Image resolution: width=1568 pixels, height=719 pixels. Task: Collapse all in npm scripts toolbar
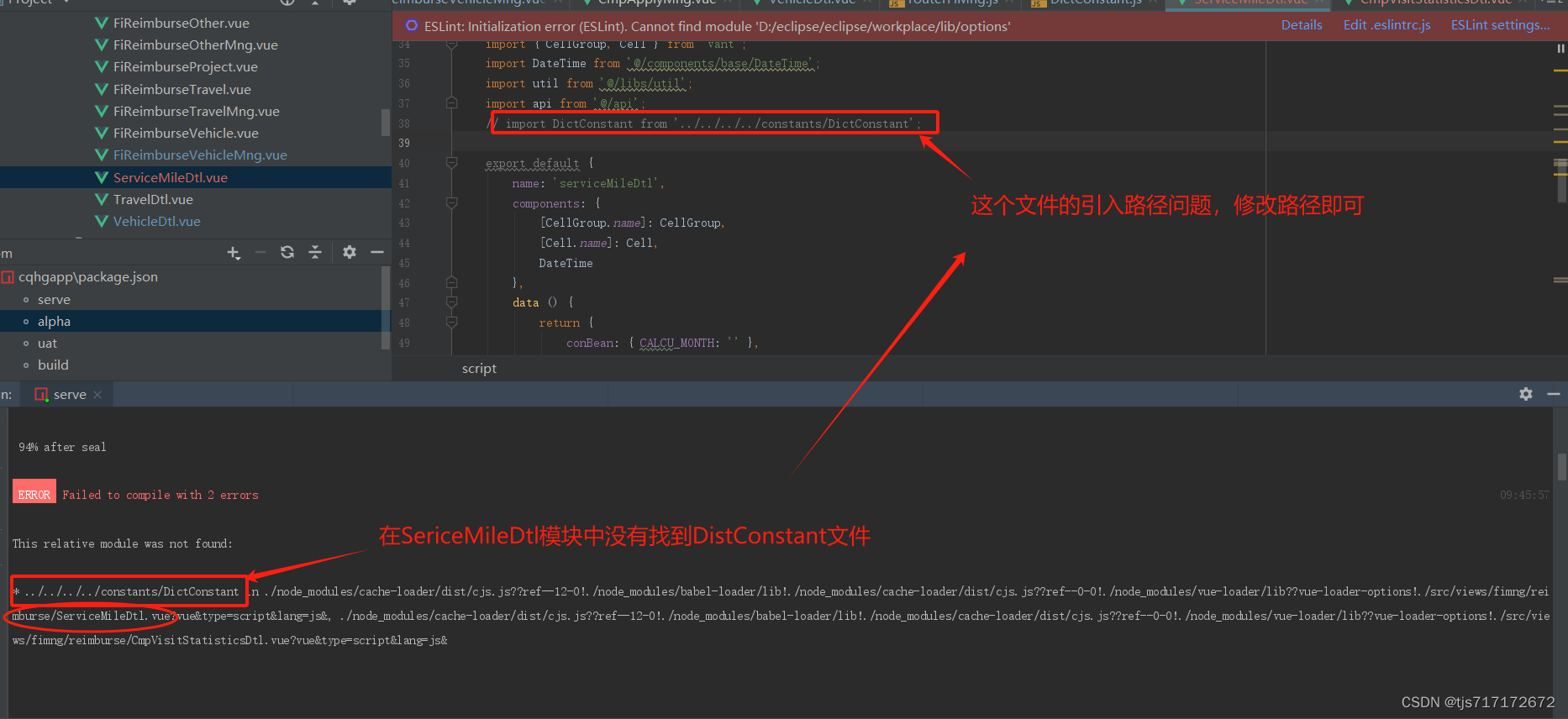click(315, 252)
